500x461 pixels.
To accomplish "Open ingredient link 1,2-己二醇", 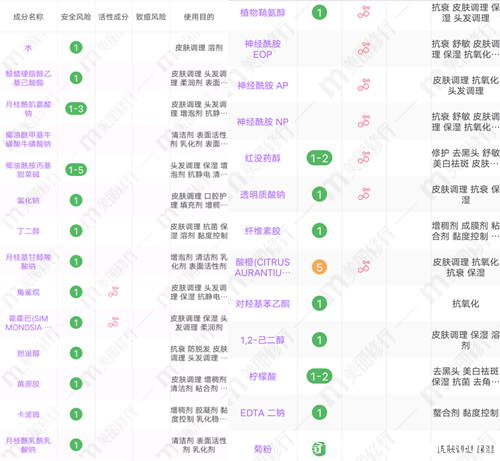I will (x=263, y=340).
